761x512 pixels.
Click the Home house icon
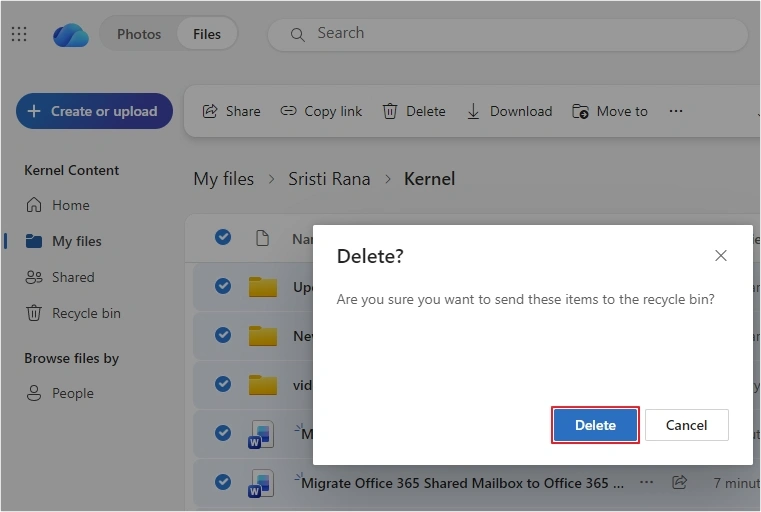33,205
